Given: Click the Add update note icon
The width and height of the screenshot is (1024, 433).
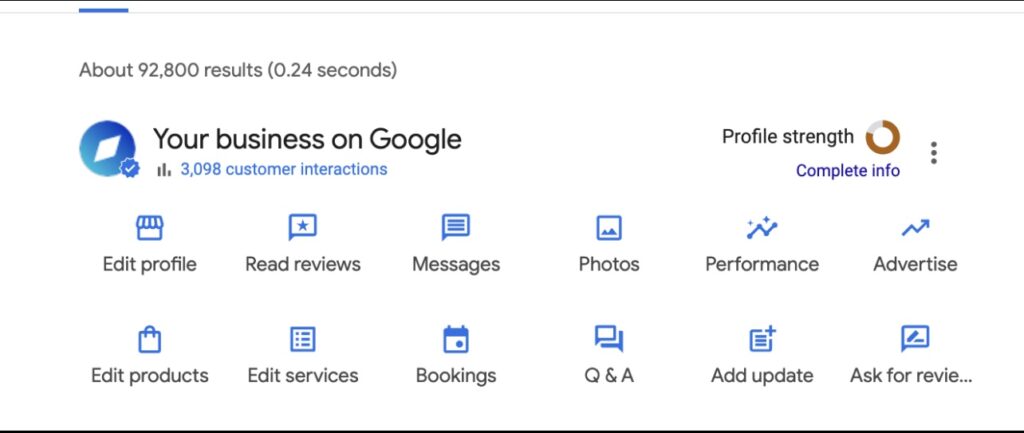Looking at the screenshot, I should pyautogui.click(x=762, y=339).
